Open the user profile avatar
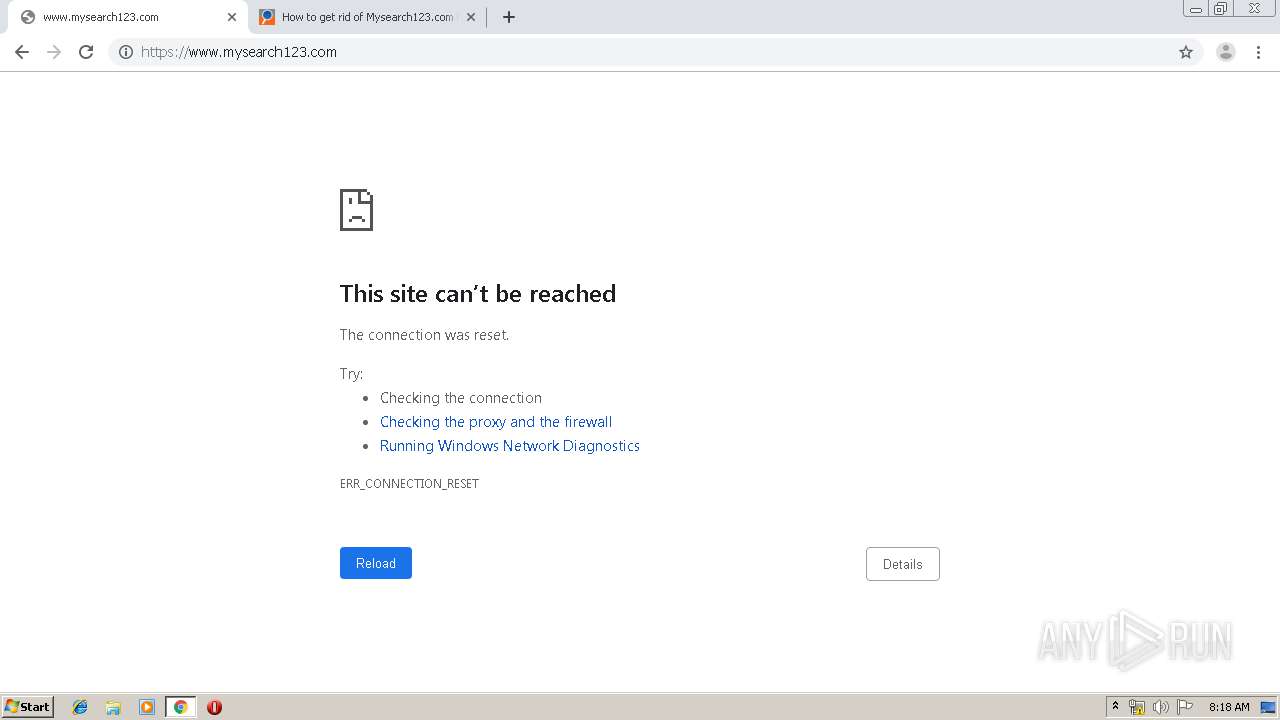 pos(1226,52)
